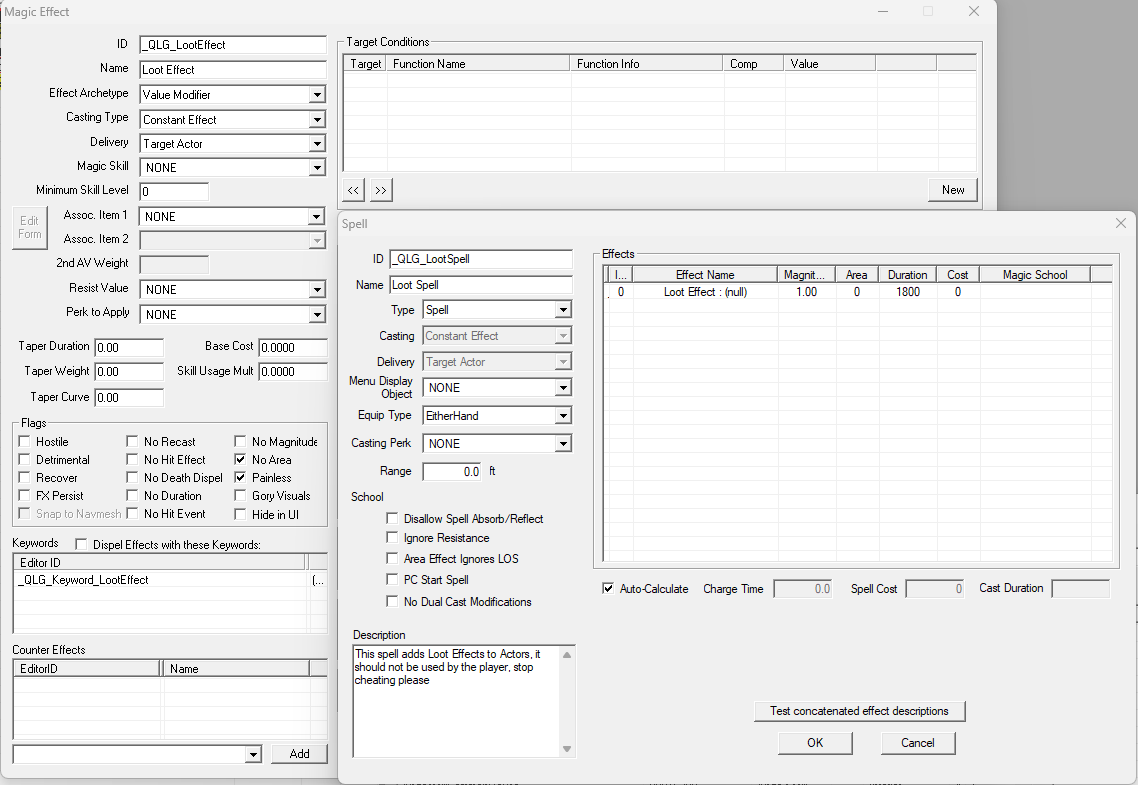This screenshot has height=785, width=1138.
Task: Click New under Target Conditions
Action: coord(952,190)
